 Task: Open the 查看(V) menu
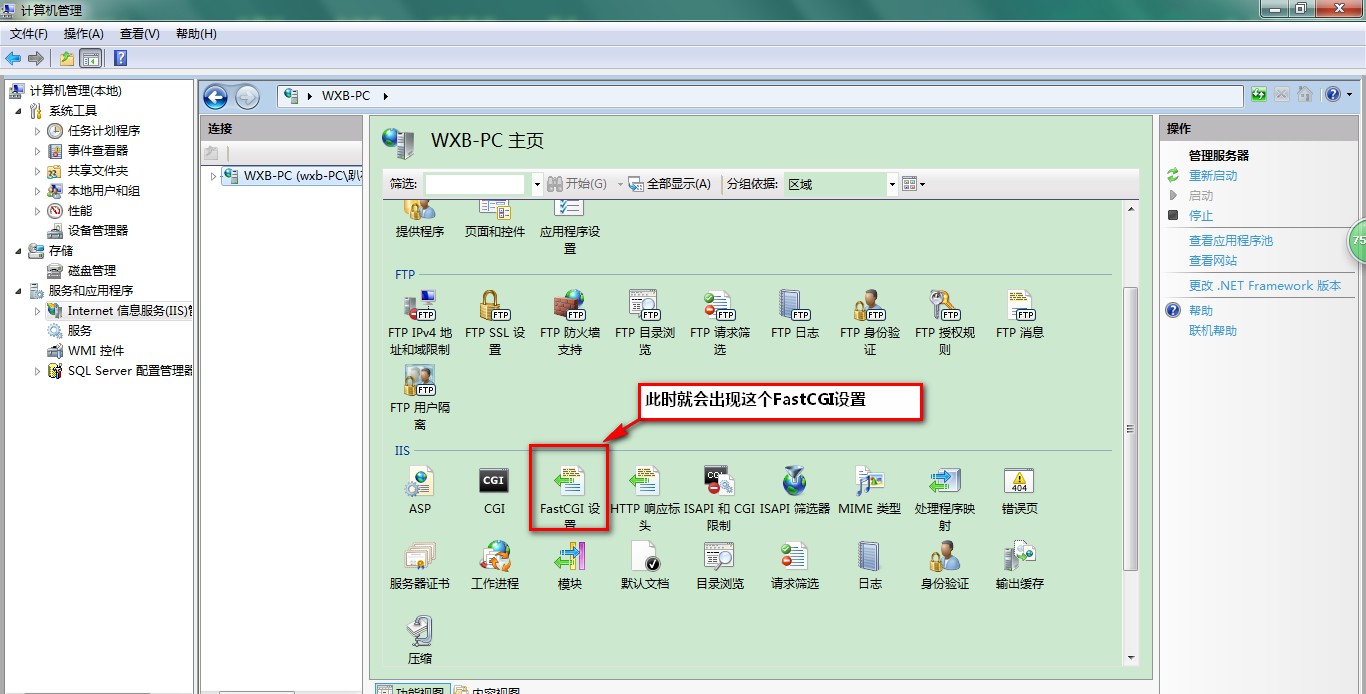click(139, 34)
